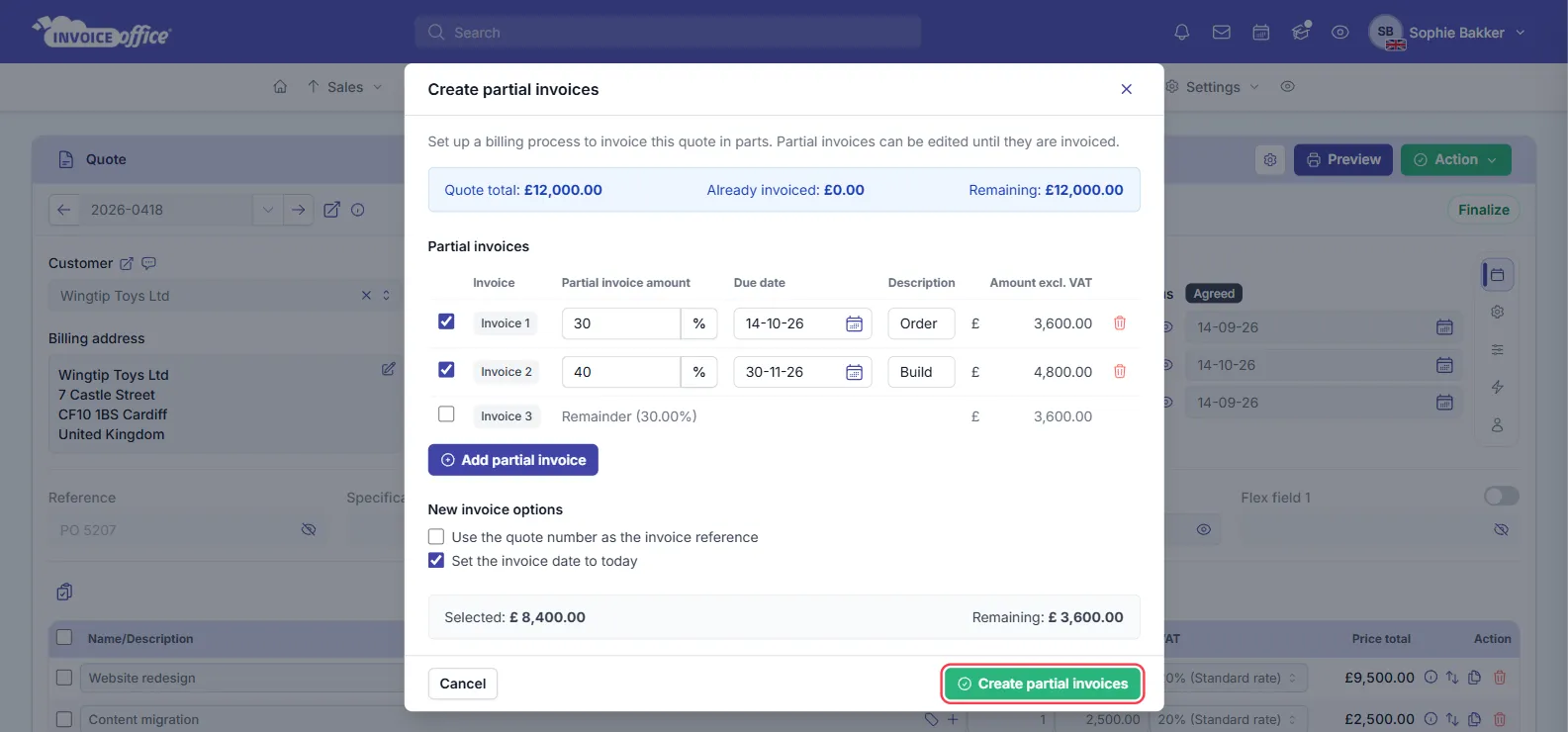Screen dimensions: 1568x732
Task: Delete Invoice 1 with trash icon
Action: click(x=1120, y=323)
